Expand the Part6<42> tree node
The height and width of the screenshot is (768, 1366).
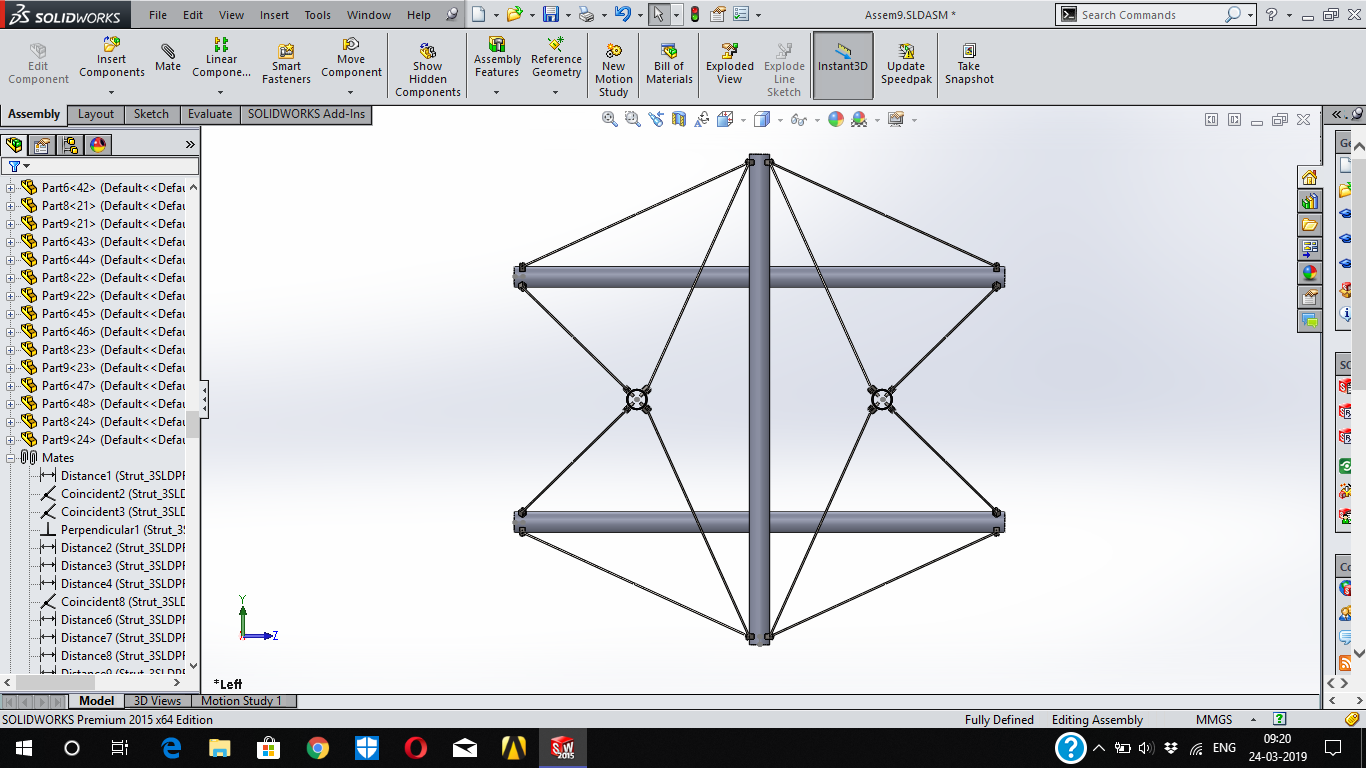[11, 188]
